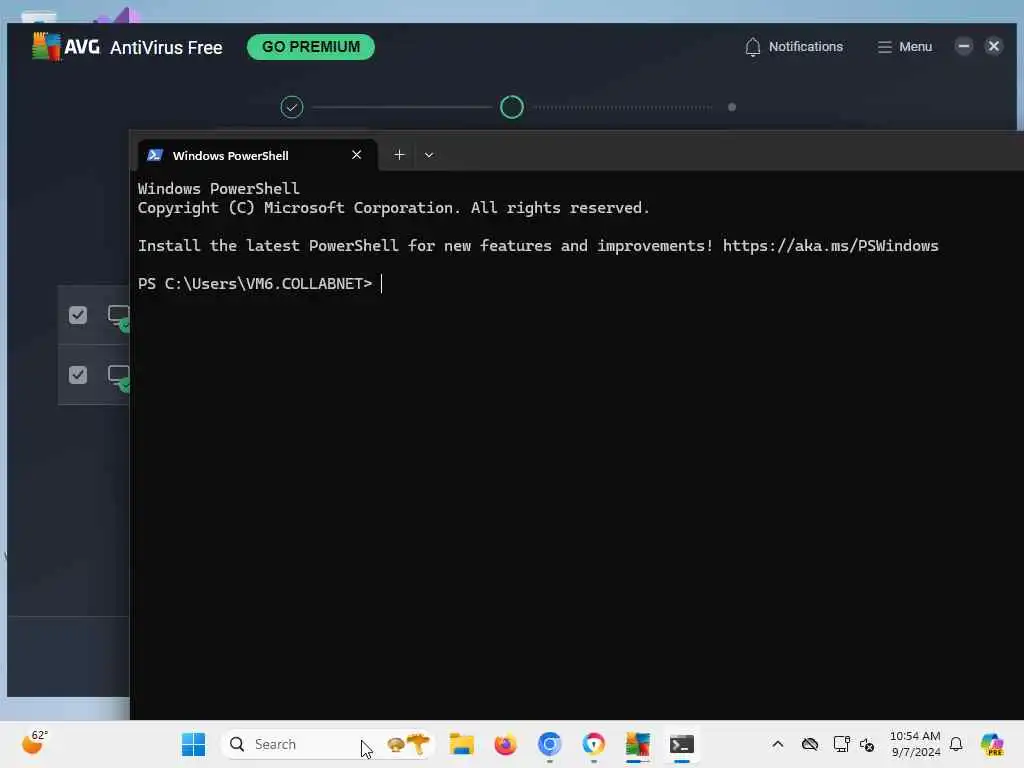Open the AVG Menu

pyautogui.click(x=904, y=47)
